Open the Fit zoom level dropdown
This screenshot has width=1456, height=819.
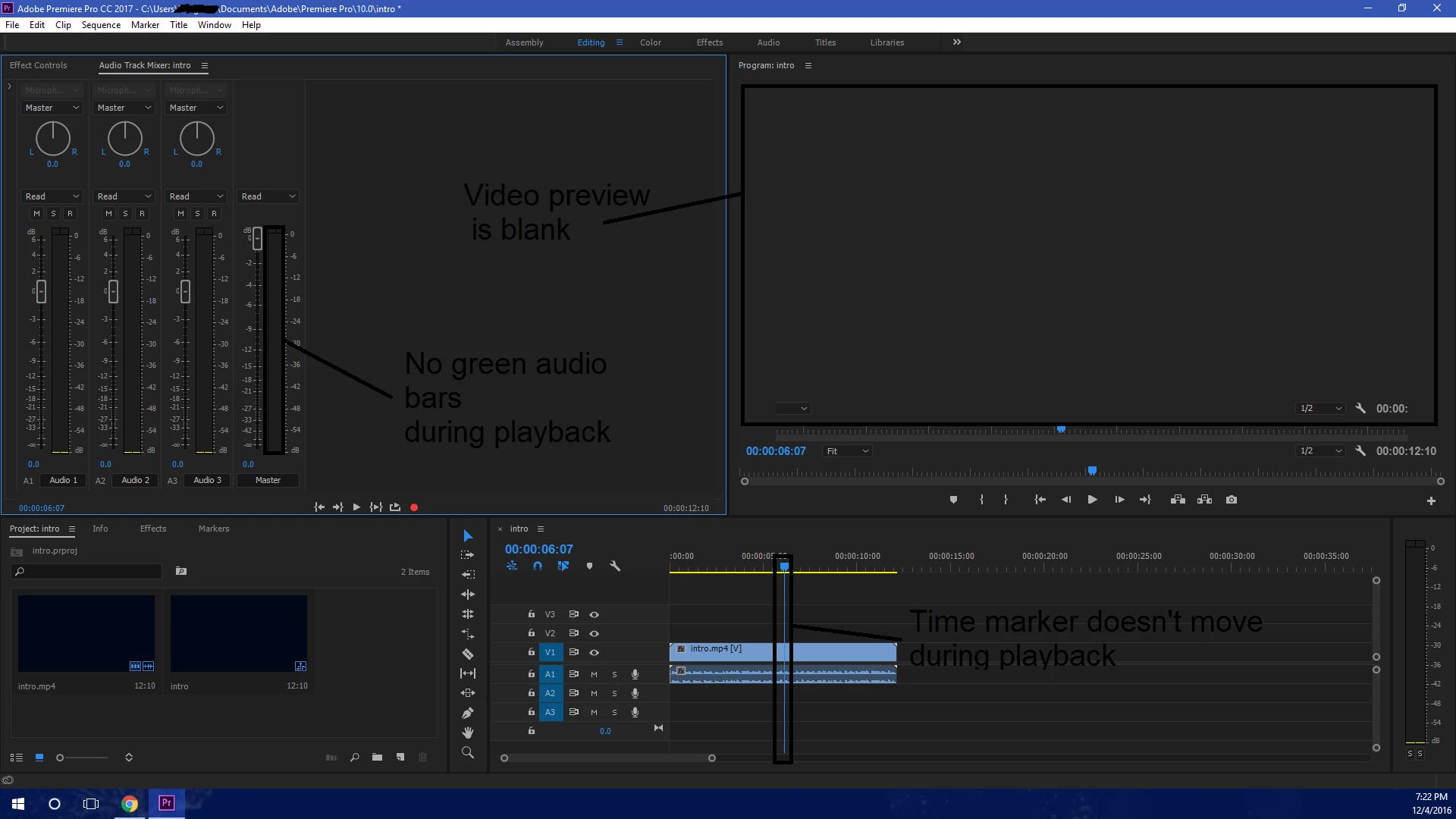pyautogui.click(x=847, y=451)
